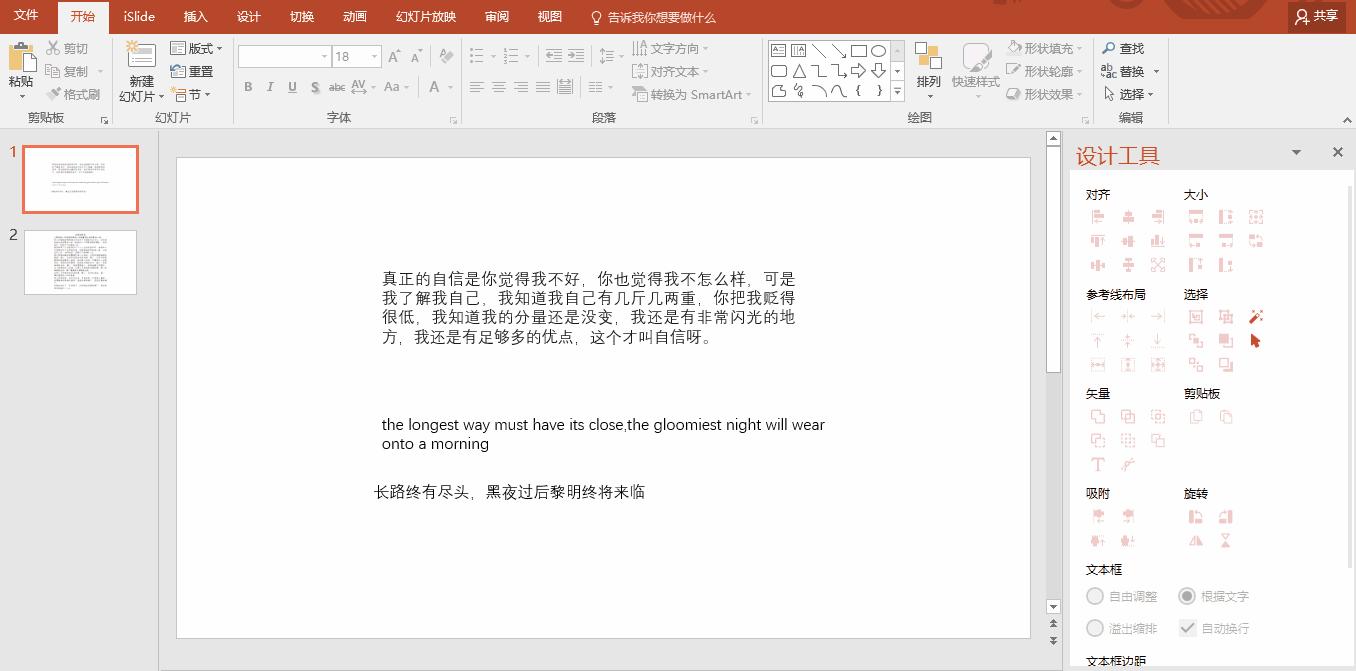Toggle underline formatting
This screenshot has height=671, width=1356.
click(x=292, y=87)
